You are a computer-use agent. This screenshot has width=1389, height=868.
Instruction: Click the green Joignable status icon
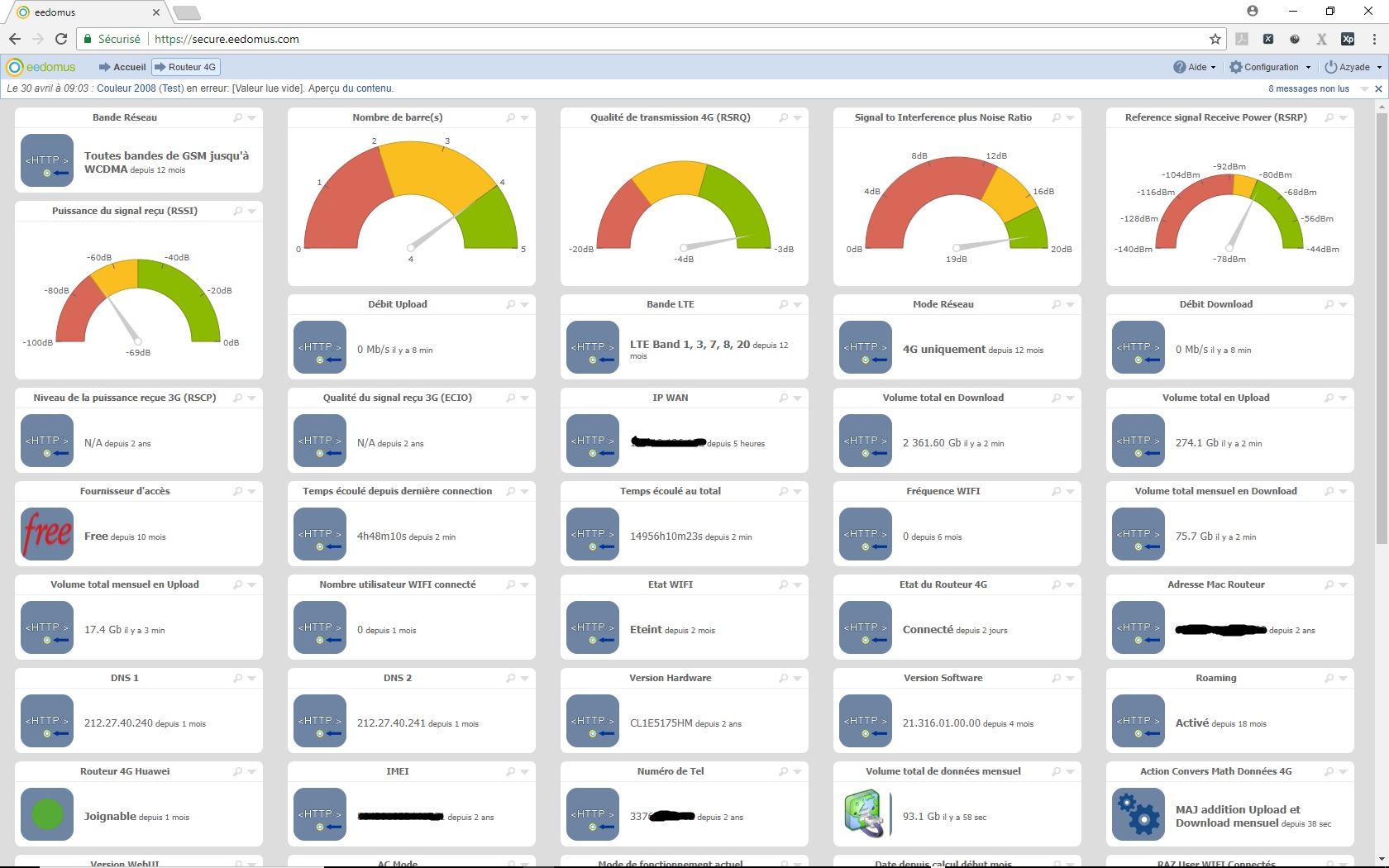tap(47, 814)
